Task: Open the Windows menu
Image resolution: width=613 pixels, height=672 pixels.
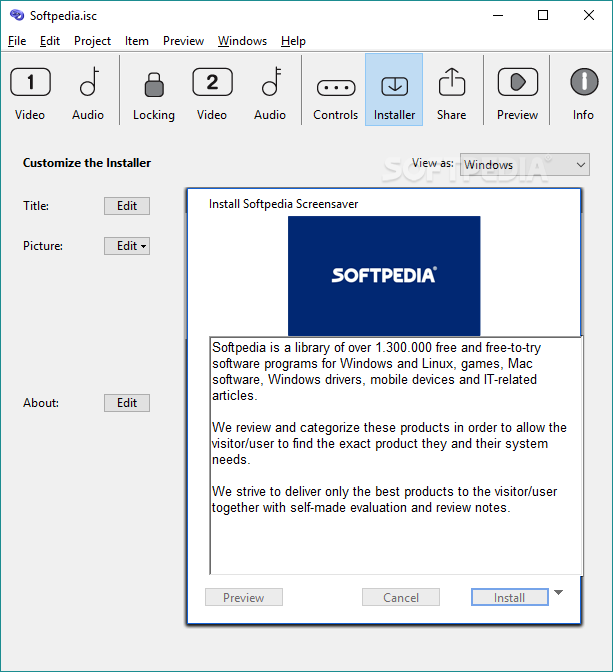Action: click(242, 41)
